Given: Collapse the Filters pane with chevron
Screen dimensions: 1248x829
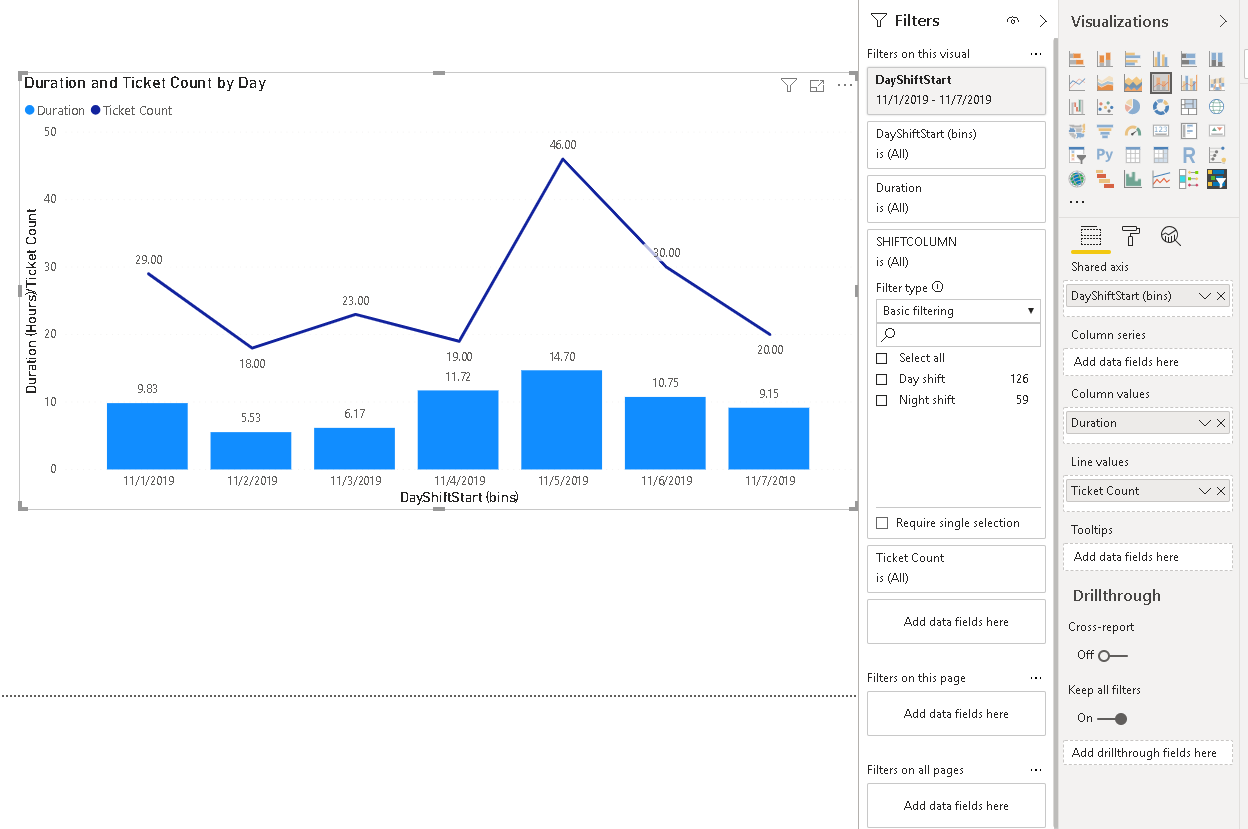Looking at the screenshot, I should tap(1043, 21).
